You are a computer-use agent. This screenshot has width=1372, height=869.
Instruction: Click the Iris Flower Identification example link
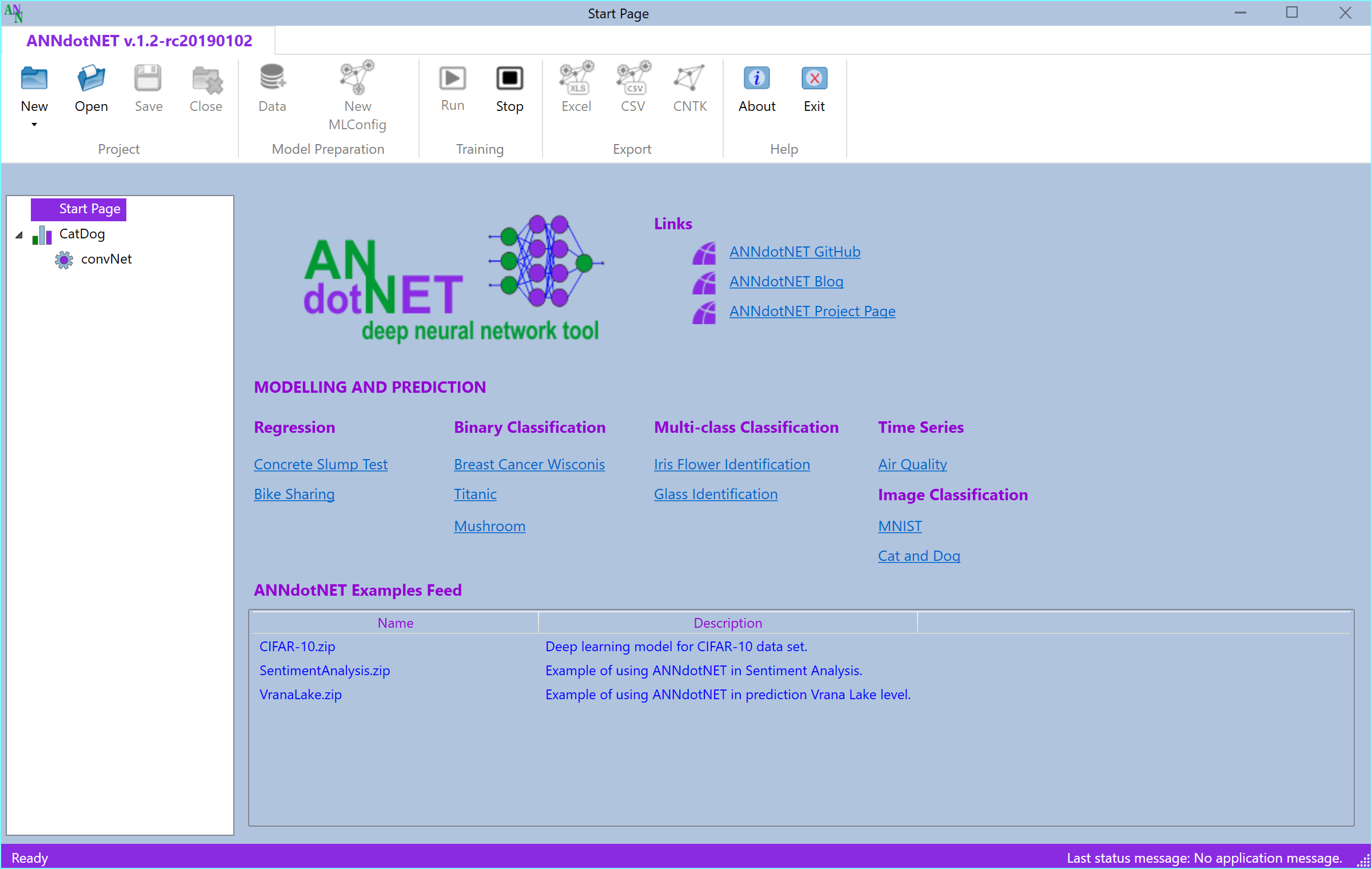click(732, 463)
